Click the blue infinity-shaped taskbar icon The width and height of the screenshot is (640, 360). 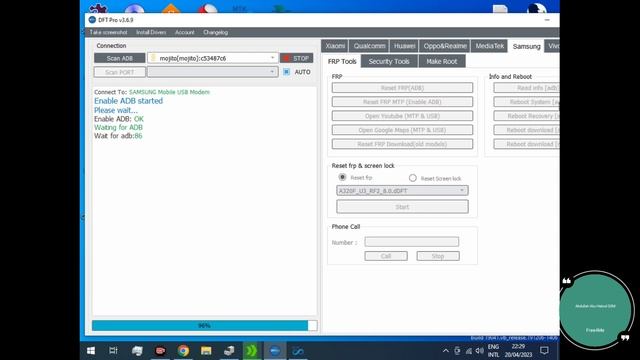point(298,351)
